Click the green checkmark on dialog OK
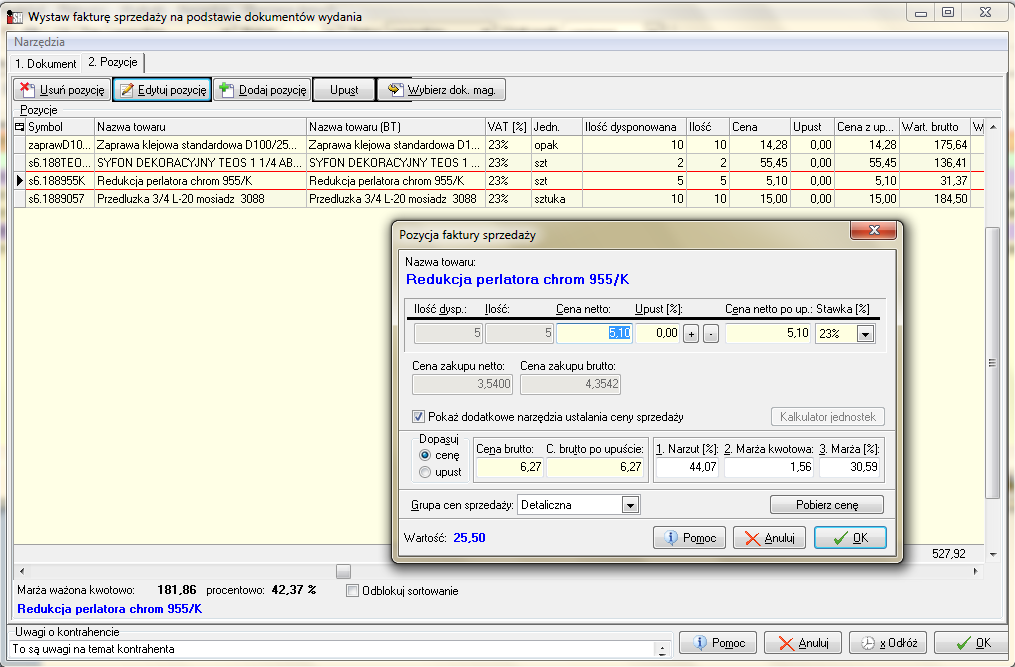1015x667 pixels. pyautogui.click(x=841, y=538)
